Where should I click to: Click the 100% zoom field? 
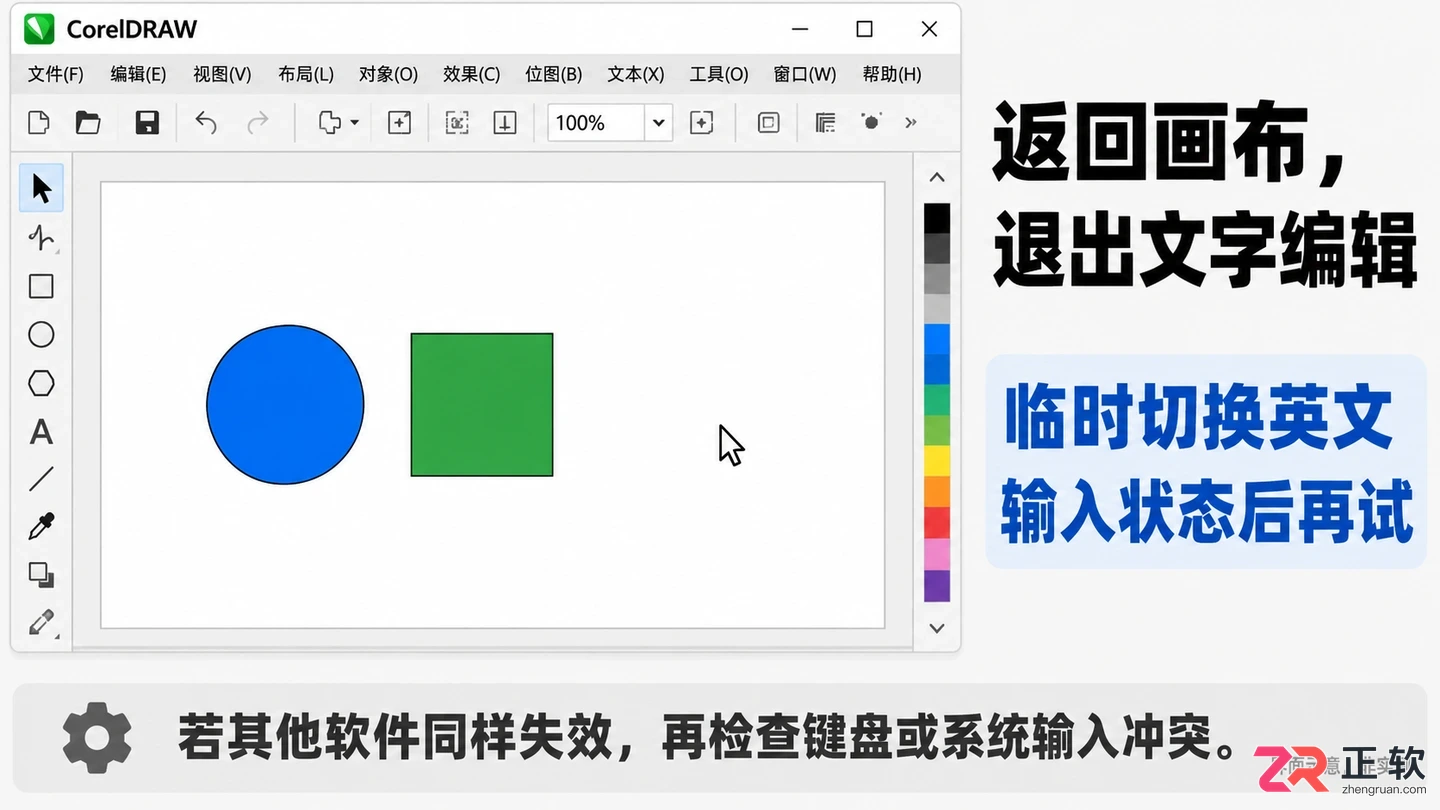[x=596, y=123]
